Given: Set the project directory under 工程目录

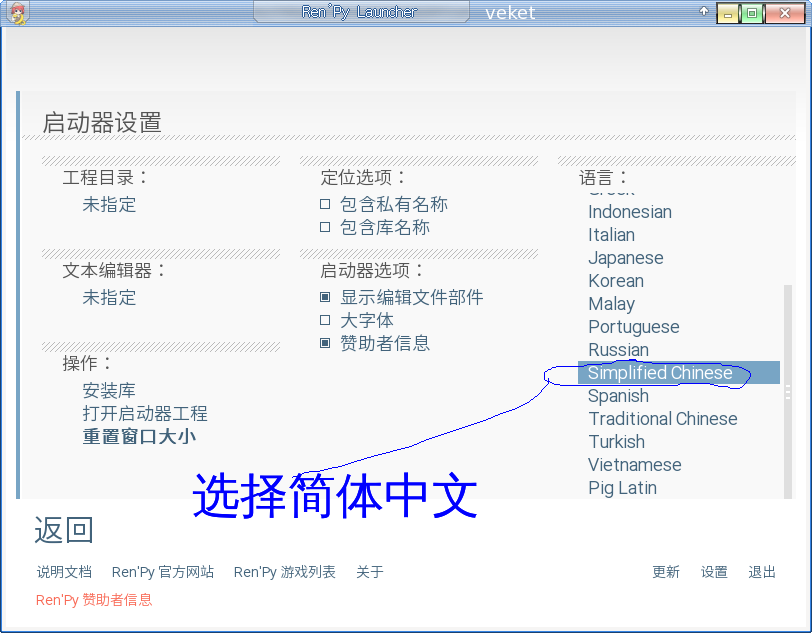Looking at the screenshot, I should 109,205.
